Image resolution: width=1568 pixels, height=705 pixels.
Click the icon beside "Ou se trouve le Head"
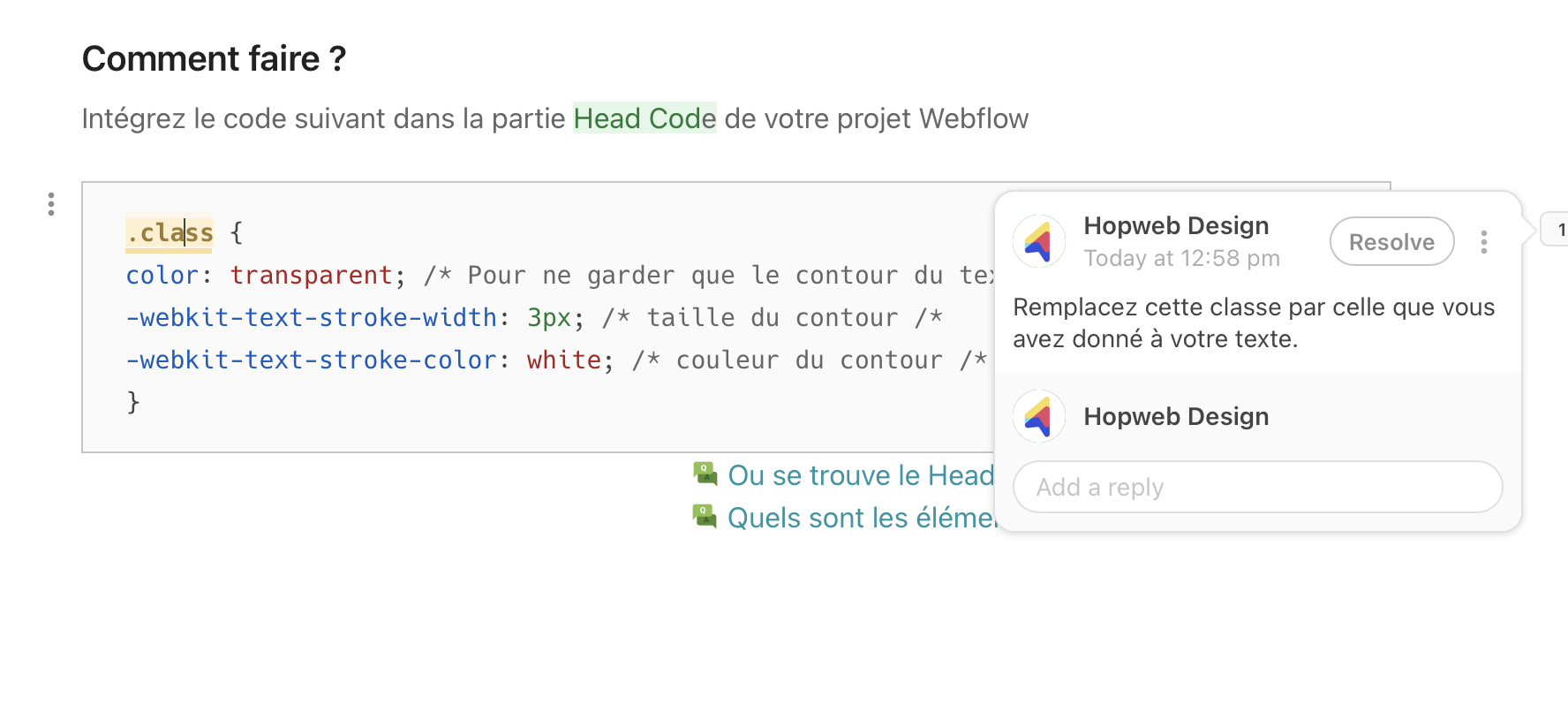point(705,474)
